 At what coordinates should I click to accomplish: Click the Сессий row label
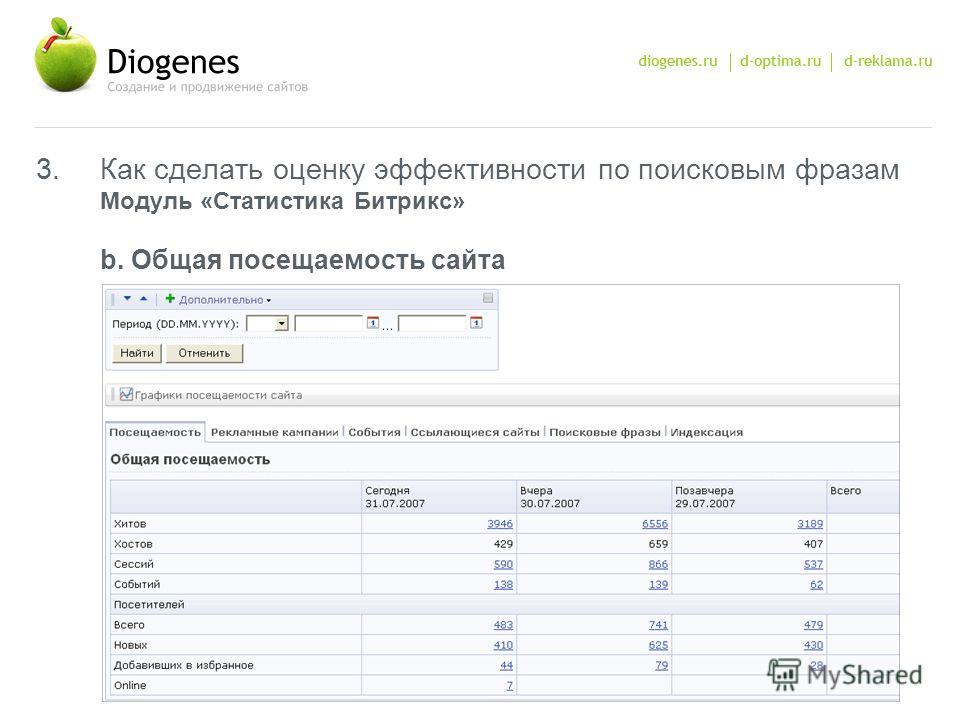click(x=133, y=564)
